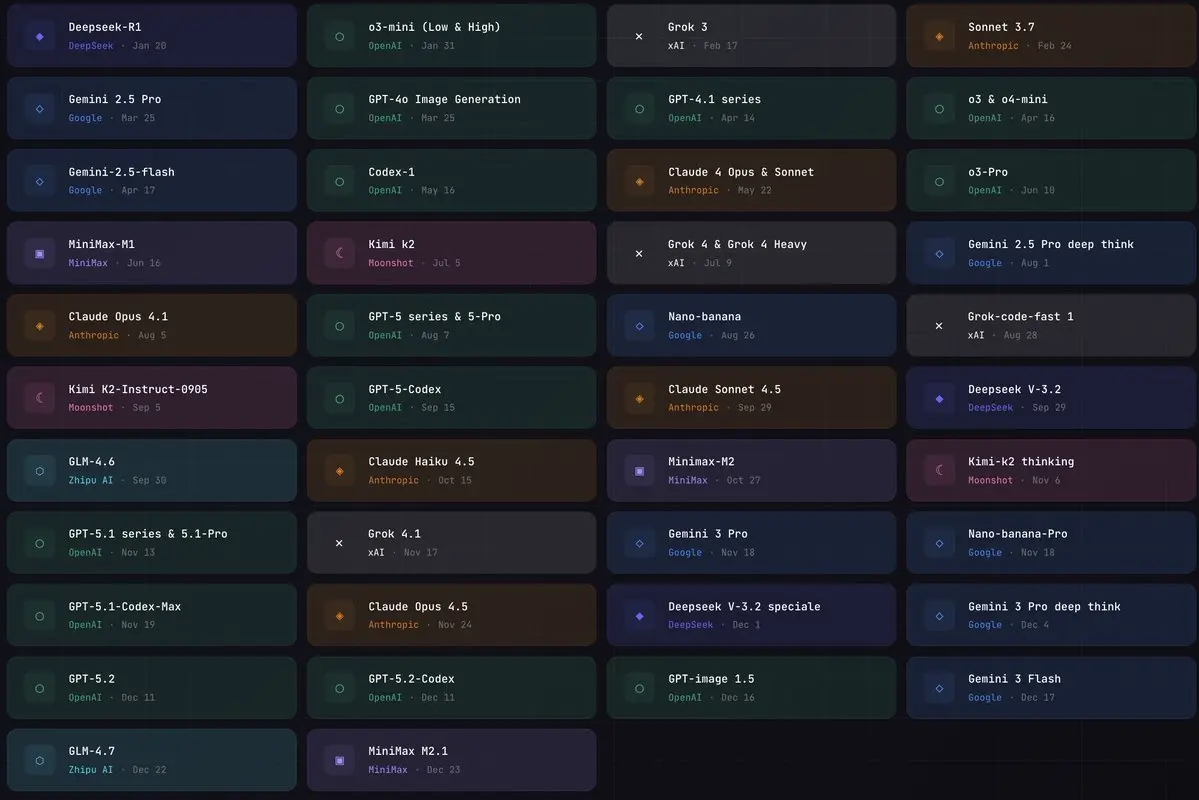Click the May 22 date on Claude 4 card
This screenshot has width=1199, height=800.
click(x=754, y=190)
